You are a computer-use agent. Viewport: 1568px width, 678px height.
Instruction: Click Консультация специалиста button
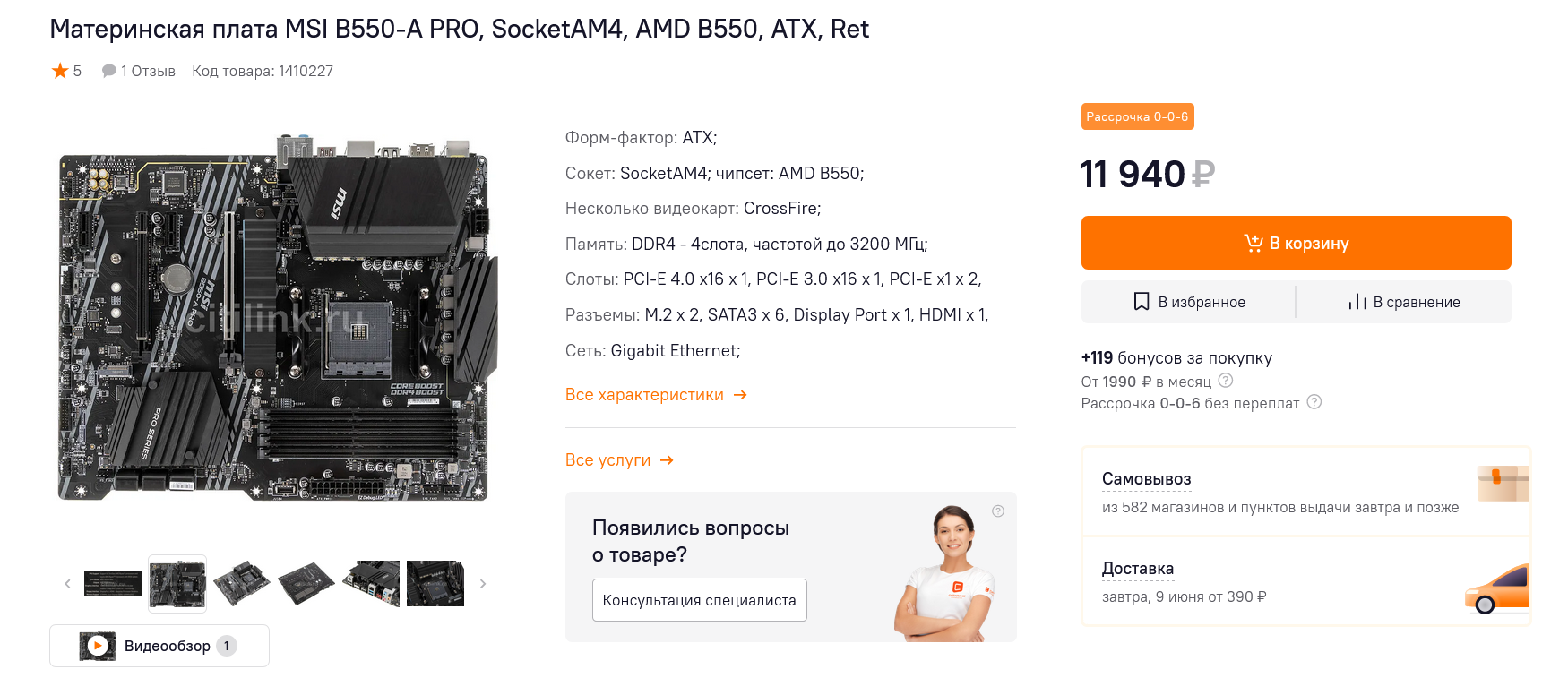699,600
